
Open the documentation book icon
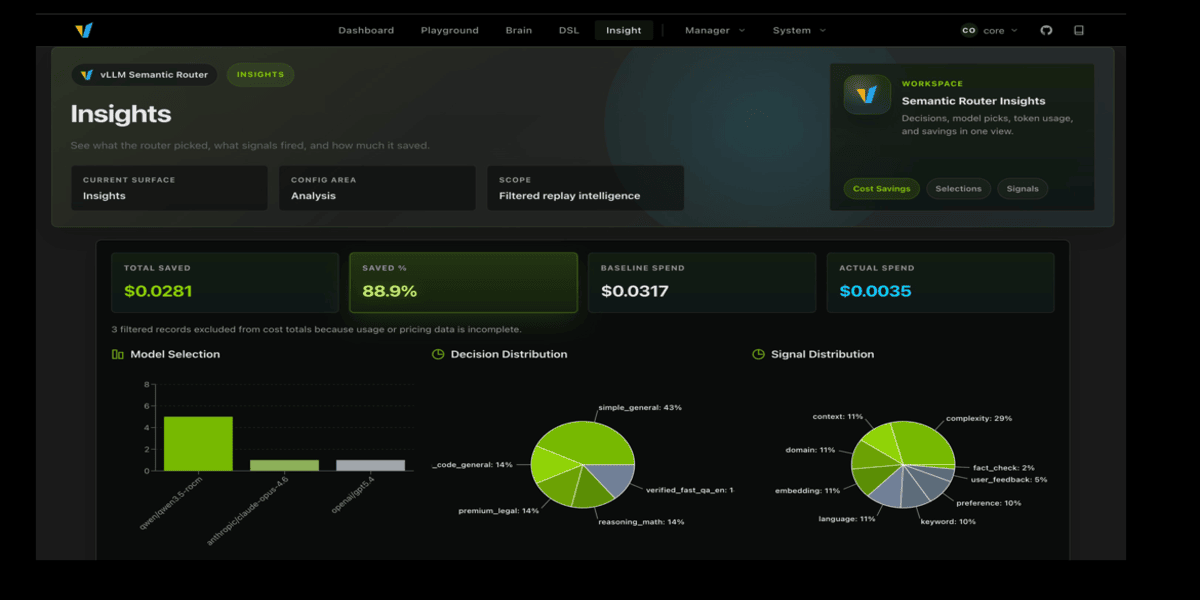pos(1079,30)
